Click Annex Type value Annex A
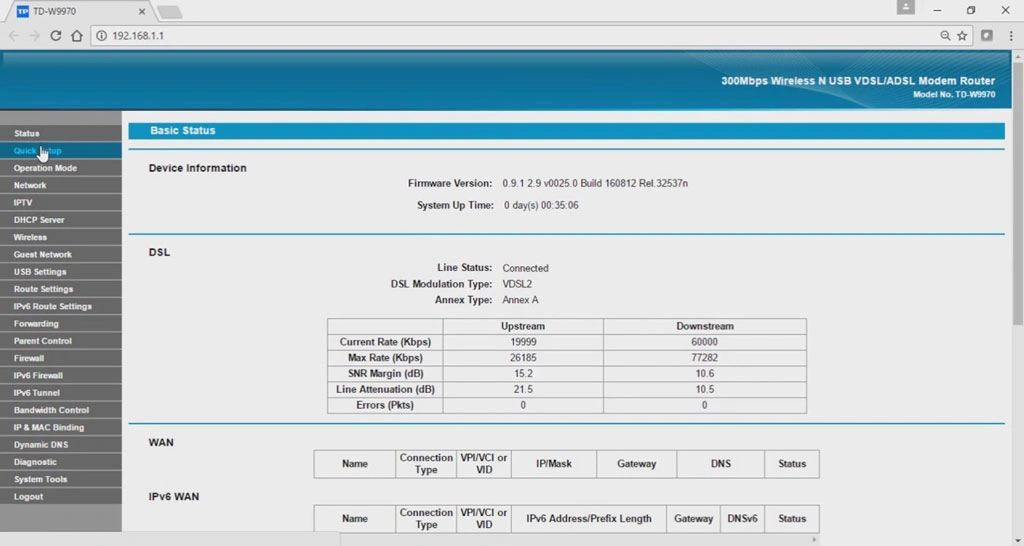This screenshot has width=1024, height=546. (520, 300)
